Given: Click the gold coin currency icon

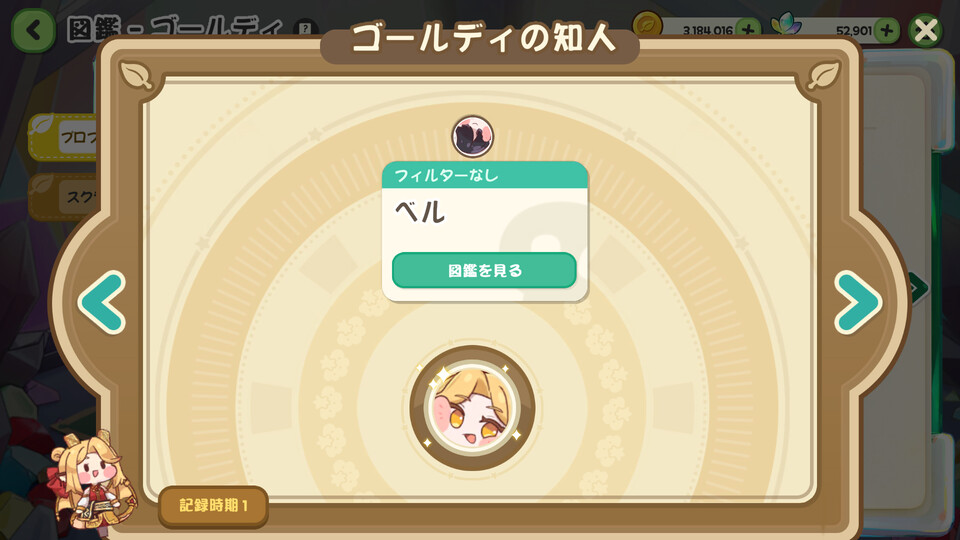Looking at the screenshot, I should tap(647, 26).
